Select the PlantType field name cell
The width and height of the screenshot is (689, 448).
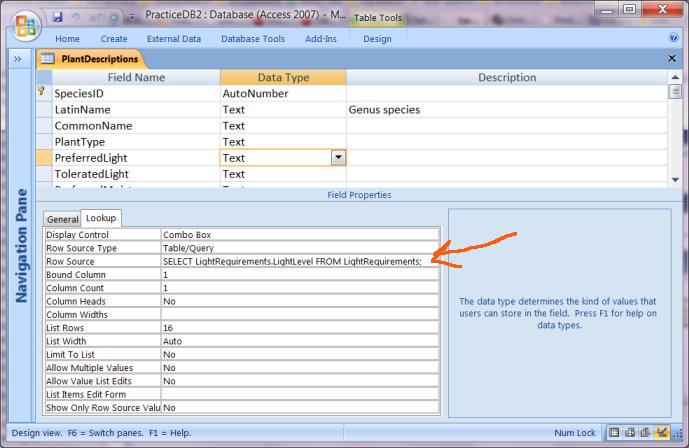[x=136, y=142]
